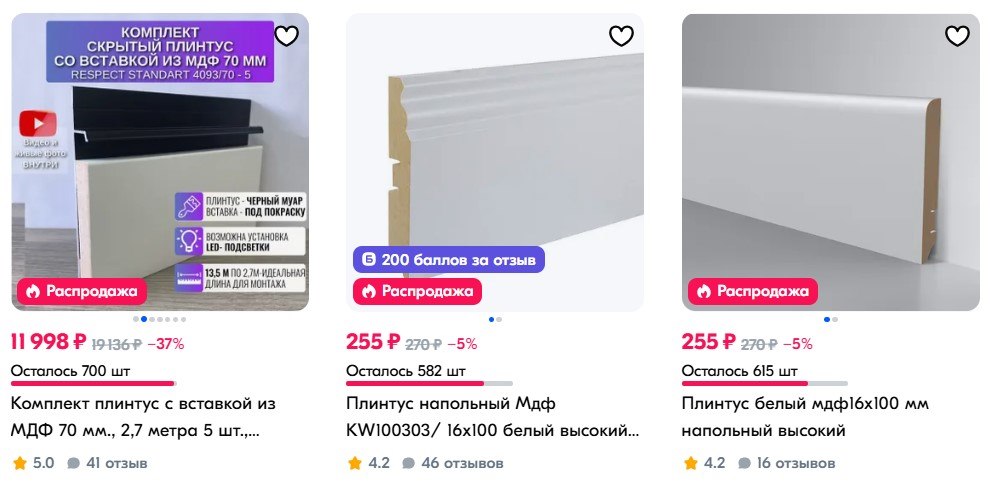
Task: Click Распродажа badge on middle product
Action: pos(417,291)
